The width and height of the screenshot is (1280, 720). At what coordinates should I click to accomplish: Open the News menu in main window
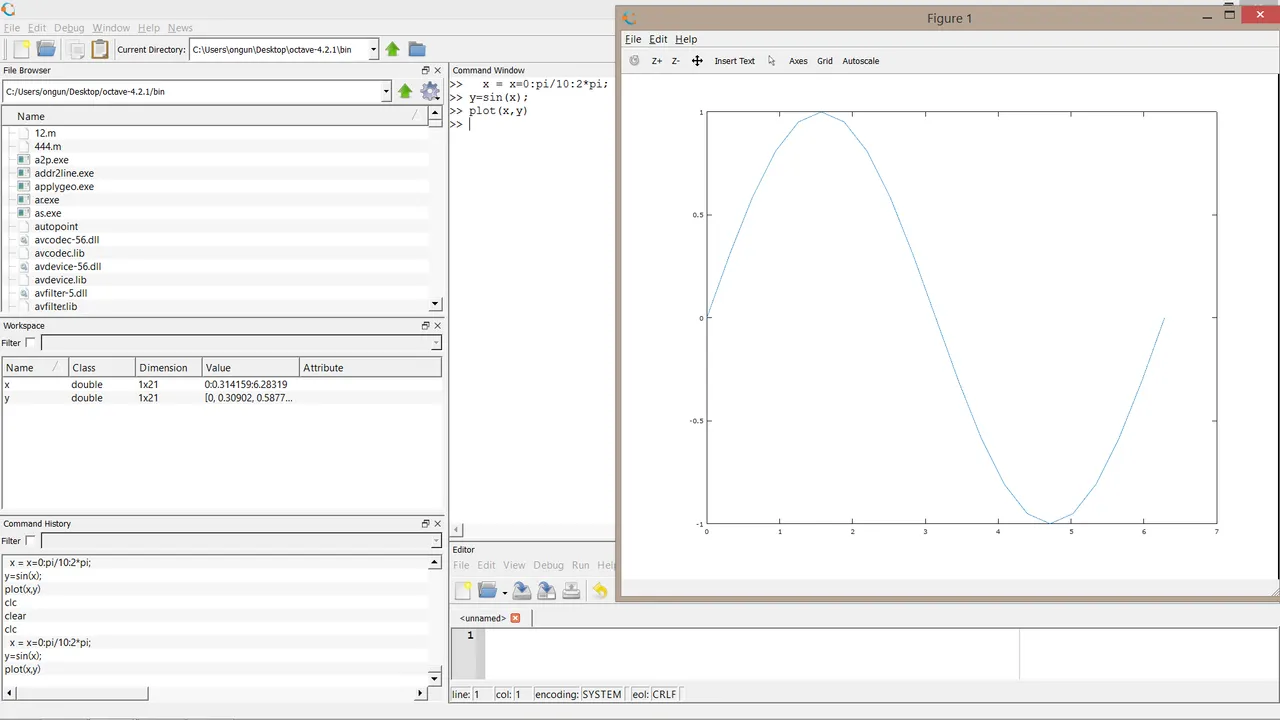[180, 28]
